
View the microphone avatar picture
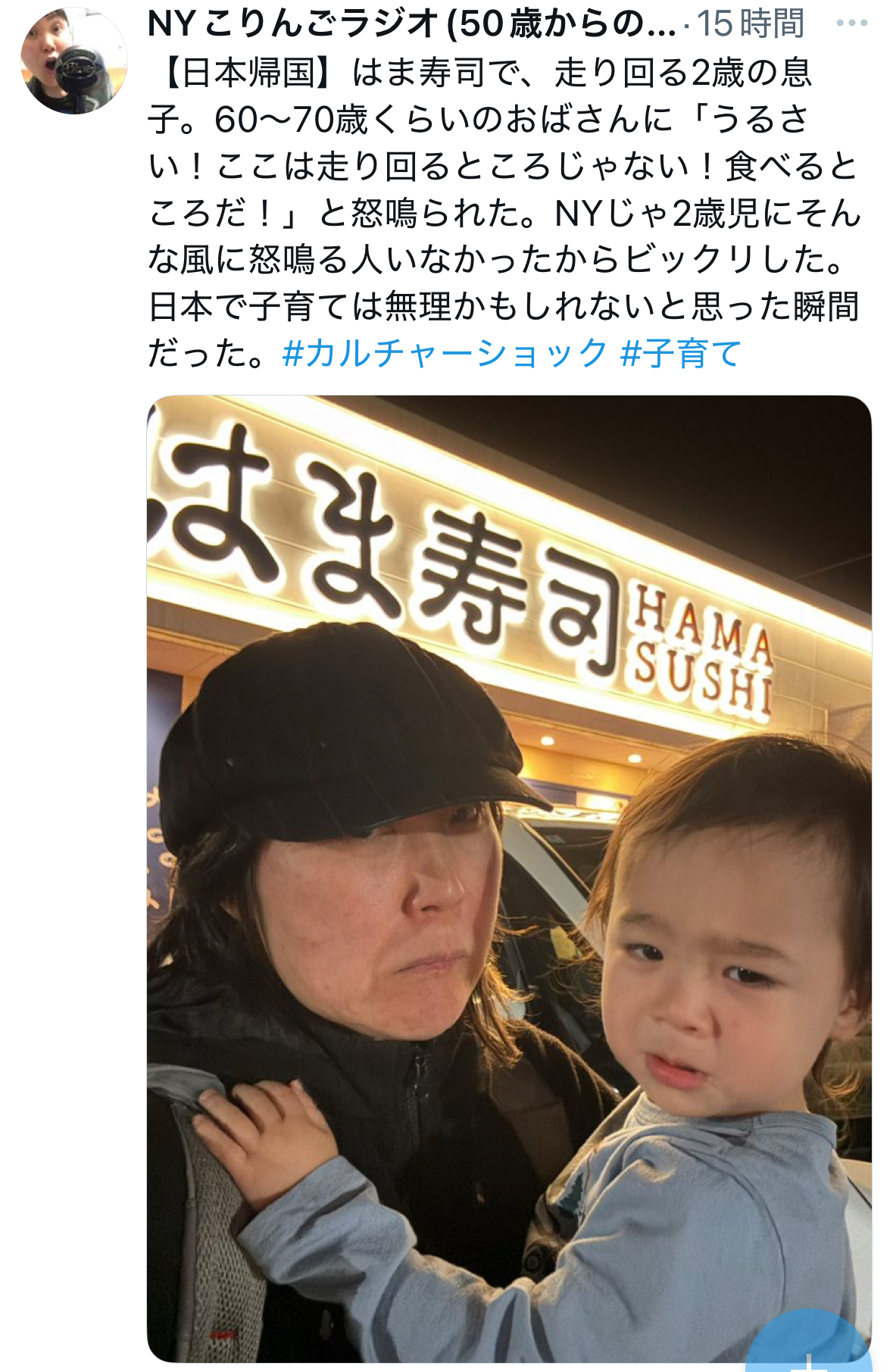73,61
